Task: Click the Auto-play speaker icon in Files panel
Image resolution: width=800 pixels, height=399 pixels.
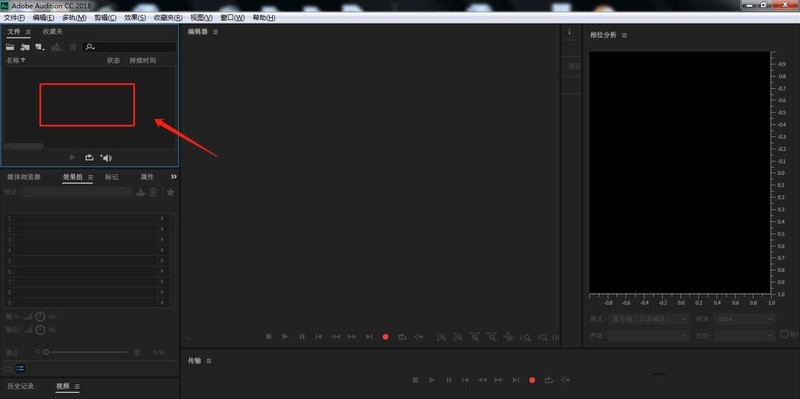Action: coord(106,158)
